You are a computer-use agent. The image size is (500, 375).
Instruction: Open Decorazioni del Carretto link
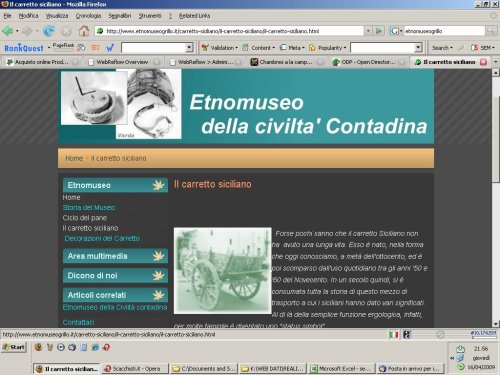pyautogui.click(x=102, y=238)
